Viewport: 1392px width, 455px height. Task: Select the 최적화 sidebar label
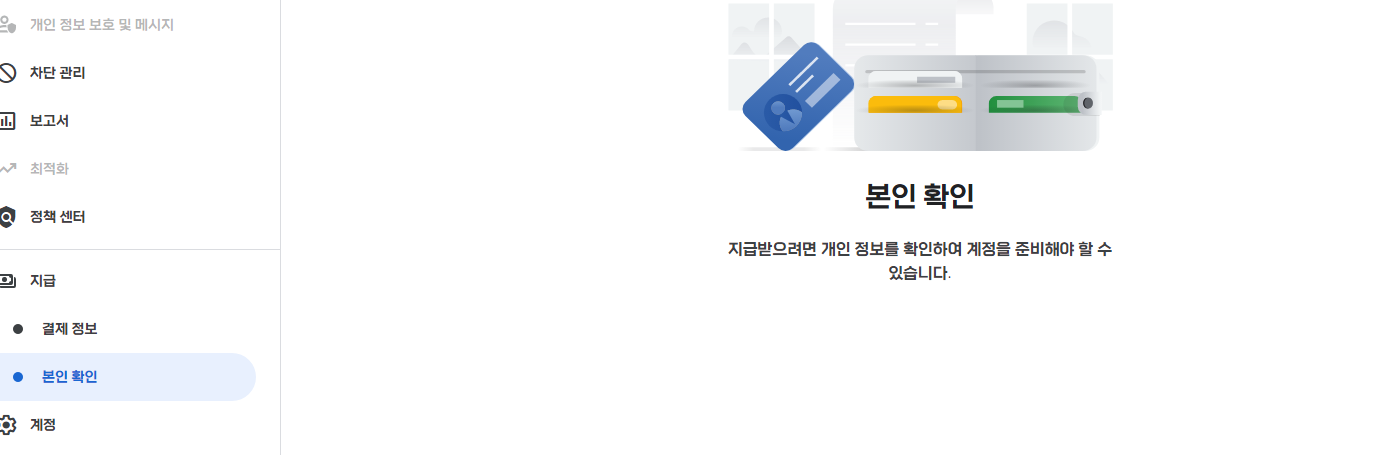(49, 169)
